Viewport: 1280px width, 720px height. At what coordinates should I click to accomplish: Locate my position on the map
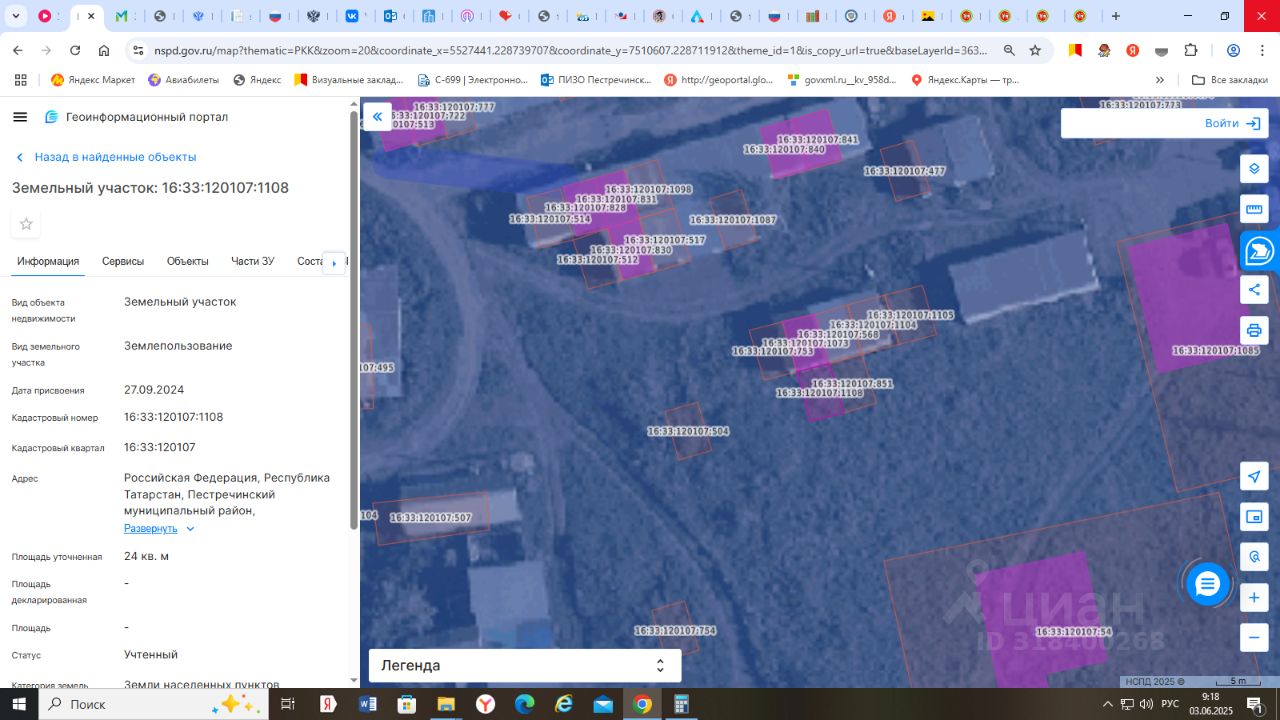(x=1254, y=476)
